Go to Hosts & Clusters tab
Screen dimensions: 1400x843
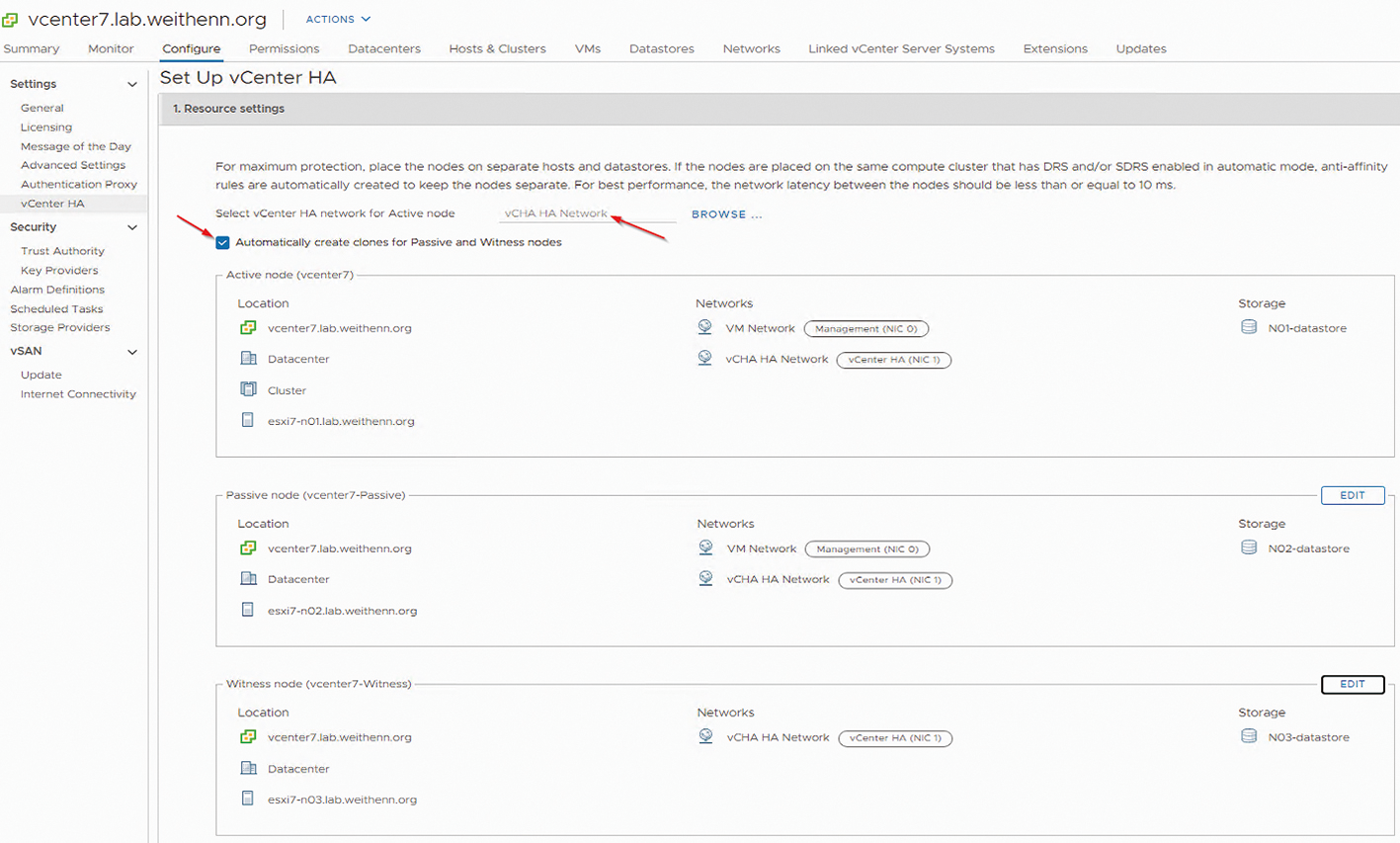click(497, 48)
